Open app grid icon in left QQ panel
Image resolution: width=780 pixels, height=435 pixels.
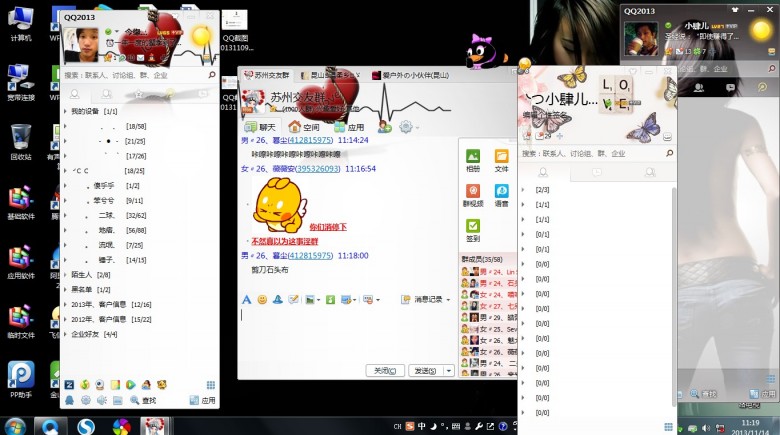tap(210, 384)
